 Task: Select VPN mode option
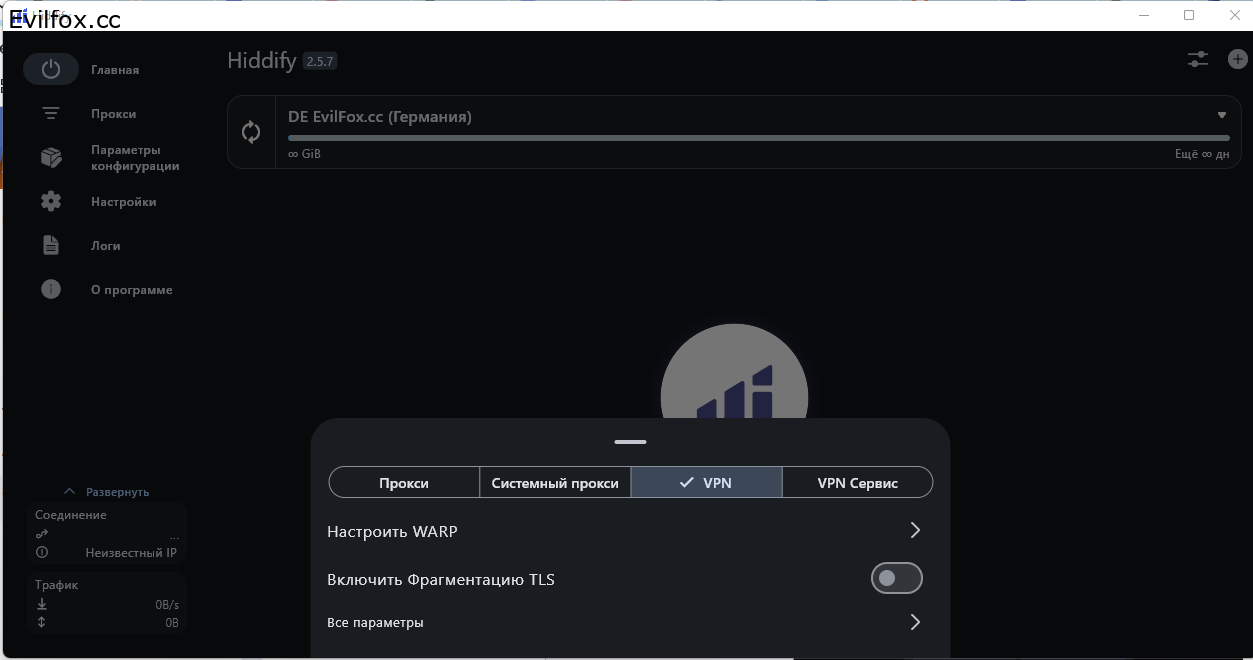pos(706,482)
